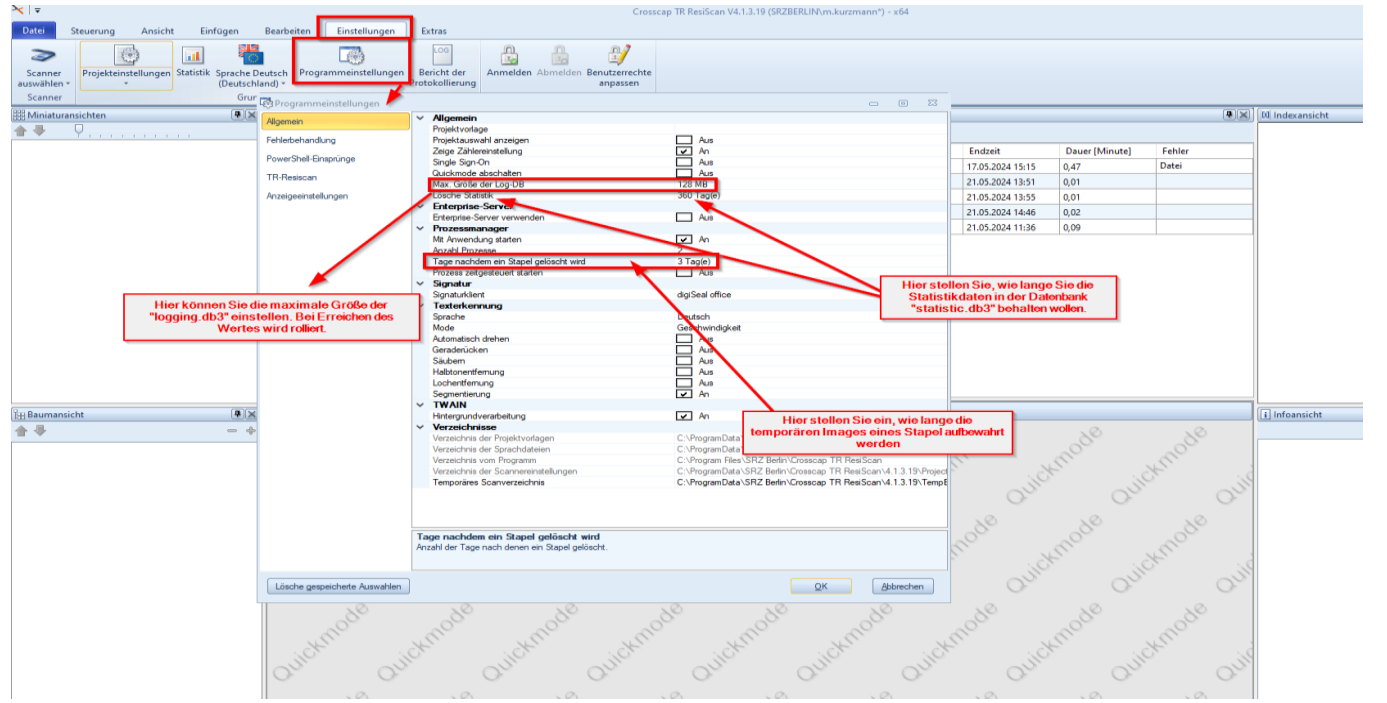Click minus icon in Baumansicht toolbar
This screenshot has height=703, width=1387.
click(232, 431)
